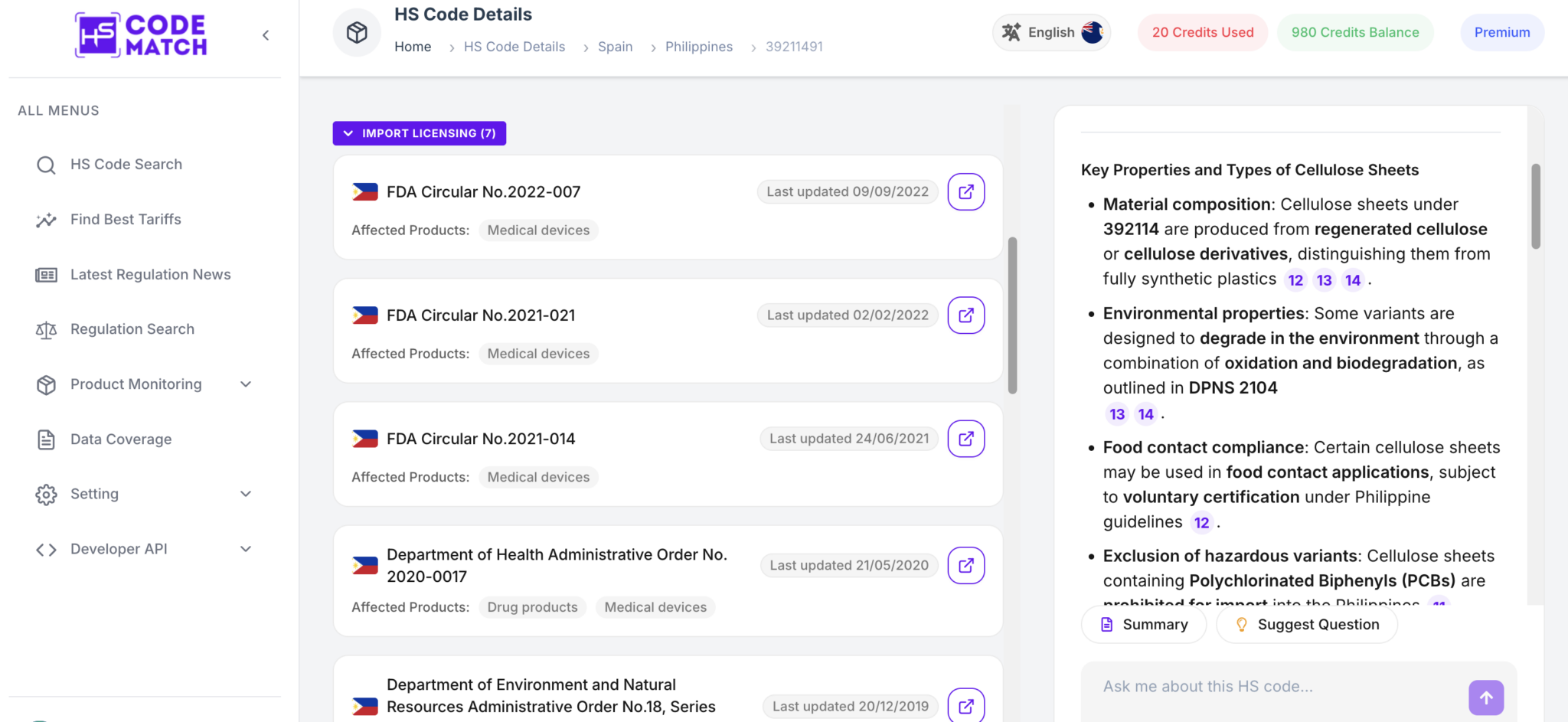Expand the Product Monitoring menu
Image resolution: width=1568 pixels, height=722 pixels.
click(x=144, y=384)
